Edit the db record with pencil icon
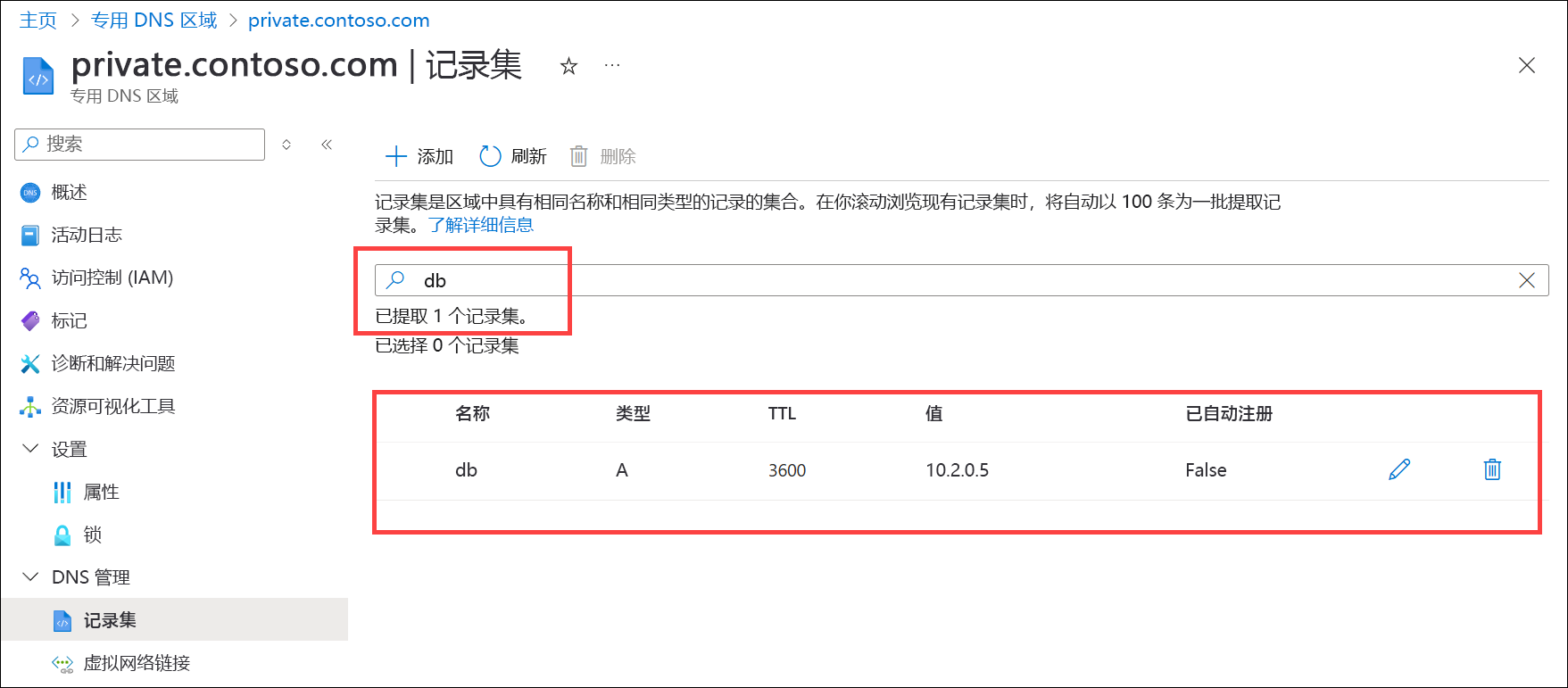Viewport: 1568px width, 688px height. click(1399, 469)
